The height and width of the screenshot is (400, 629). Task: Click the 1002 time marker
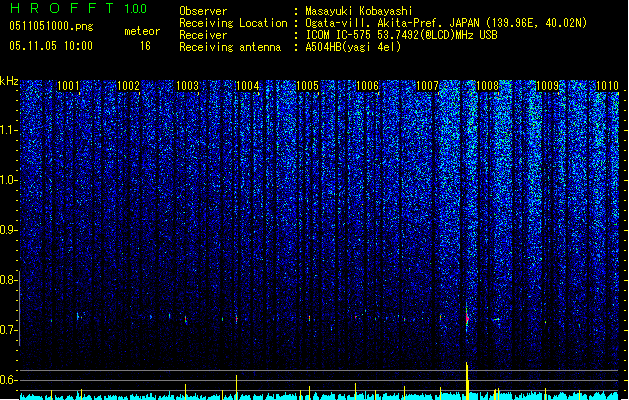pos(128,85)
